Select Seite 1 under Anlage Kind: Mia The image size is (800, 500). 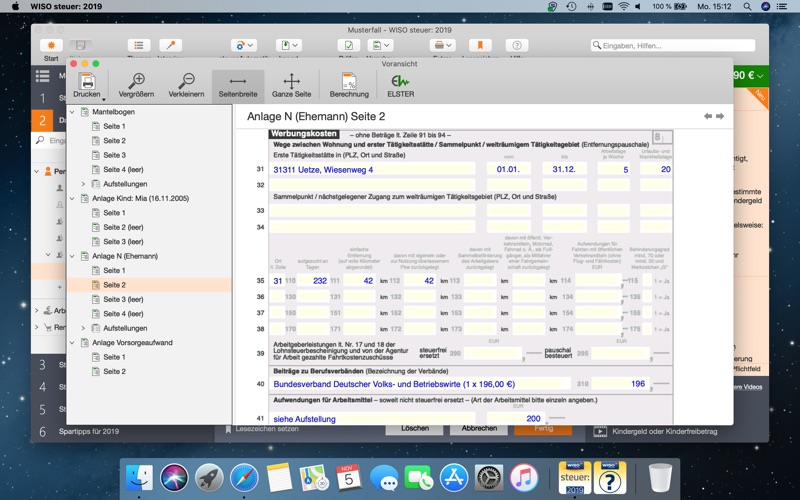click(115, 213)
